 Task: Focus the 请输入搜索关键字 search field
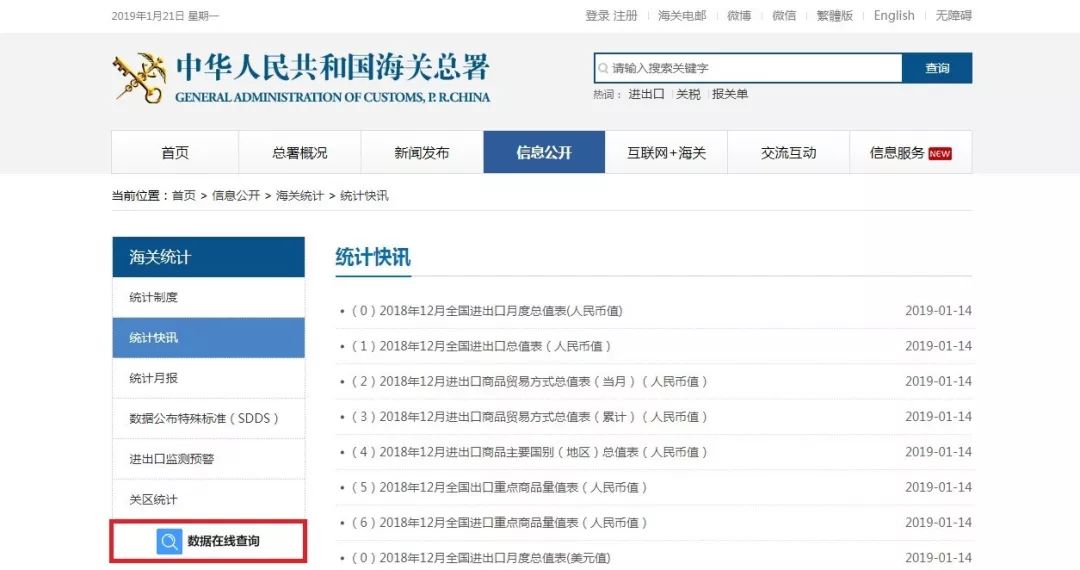pos(749,68)
